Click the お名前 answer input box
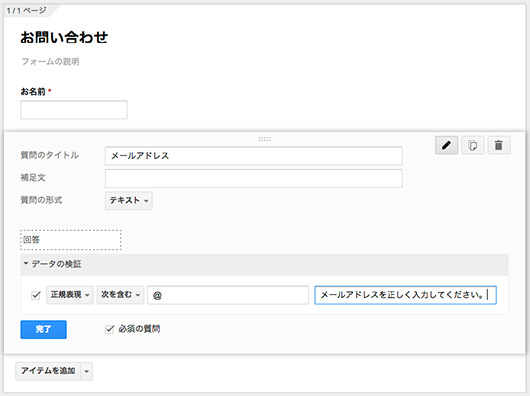 pyautogui.click(x=74, y=110)
